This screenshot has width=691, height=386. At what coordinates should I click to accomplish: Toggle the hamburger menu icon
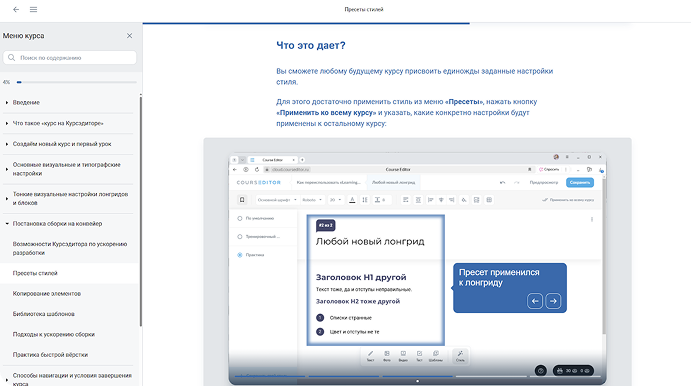point(33,9)
